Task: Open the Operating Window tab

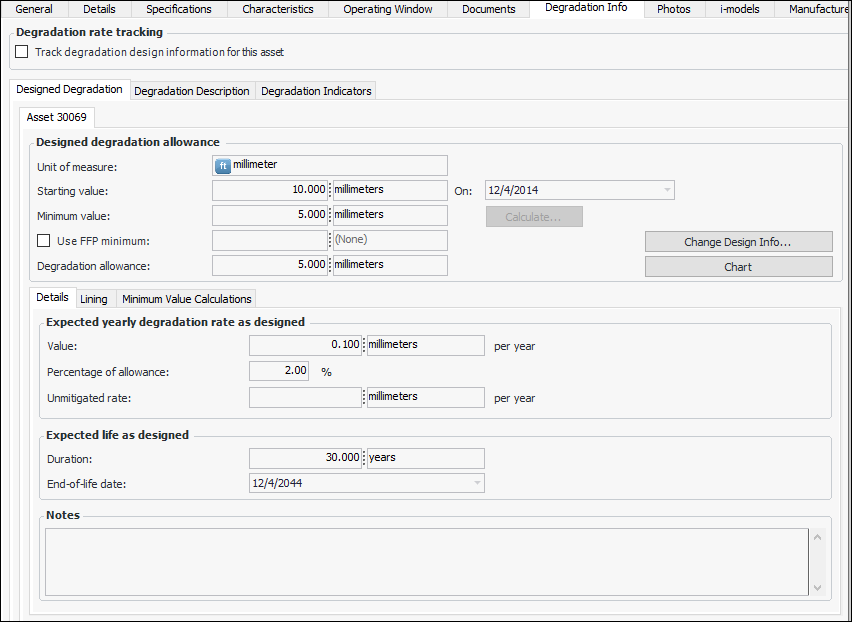Action: [x=388, y=9]
